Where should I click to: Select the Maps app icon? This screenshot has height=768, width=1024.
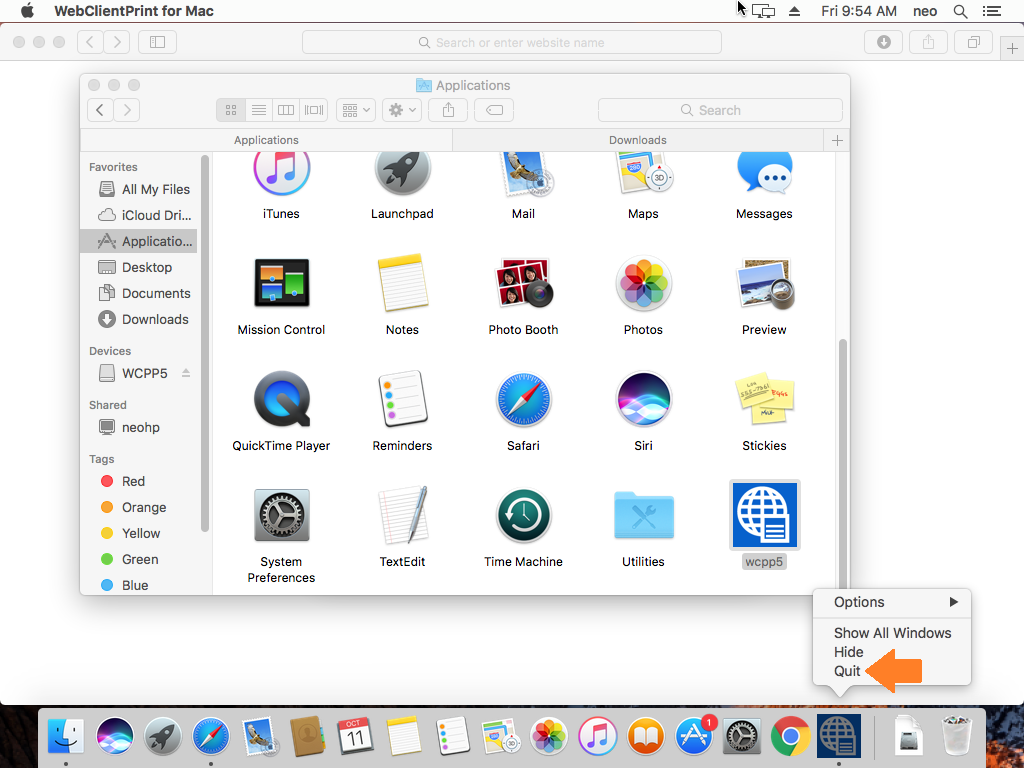click(643, 172)
